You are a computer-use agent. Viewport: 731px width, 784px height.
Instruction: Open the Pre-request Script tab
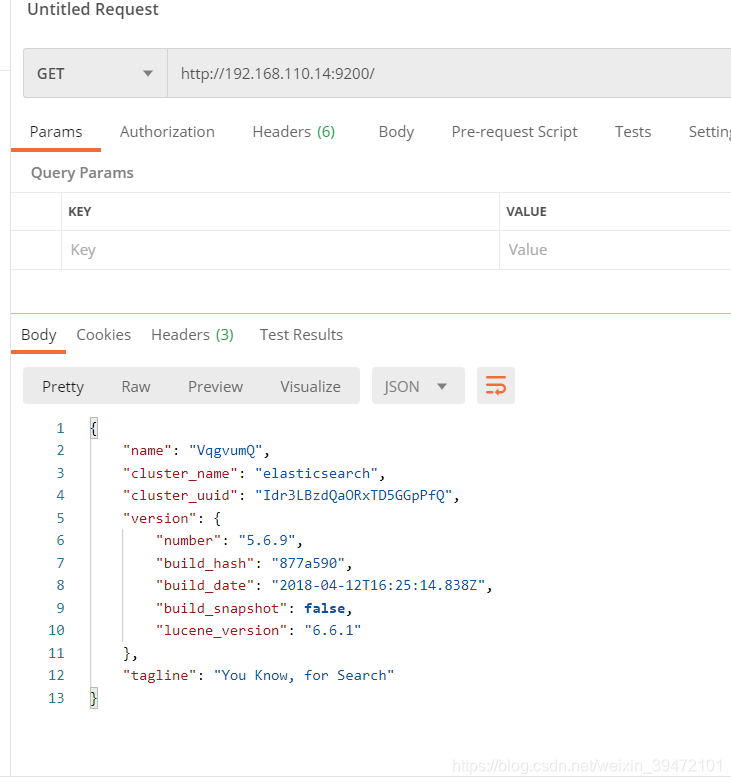tap(514, 132)
